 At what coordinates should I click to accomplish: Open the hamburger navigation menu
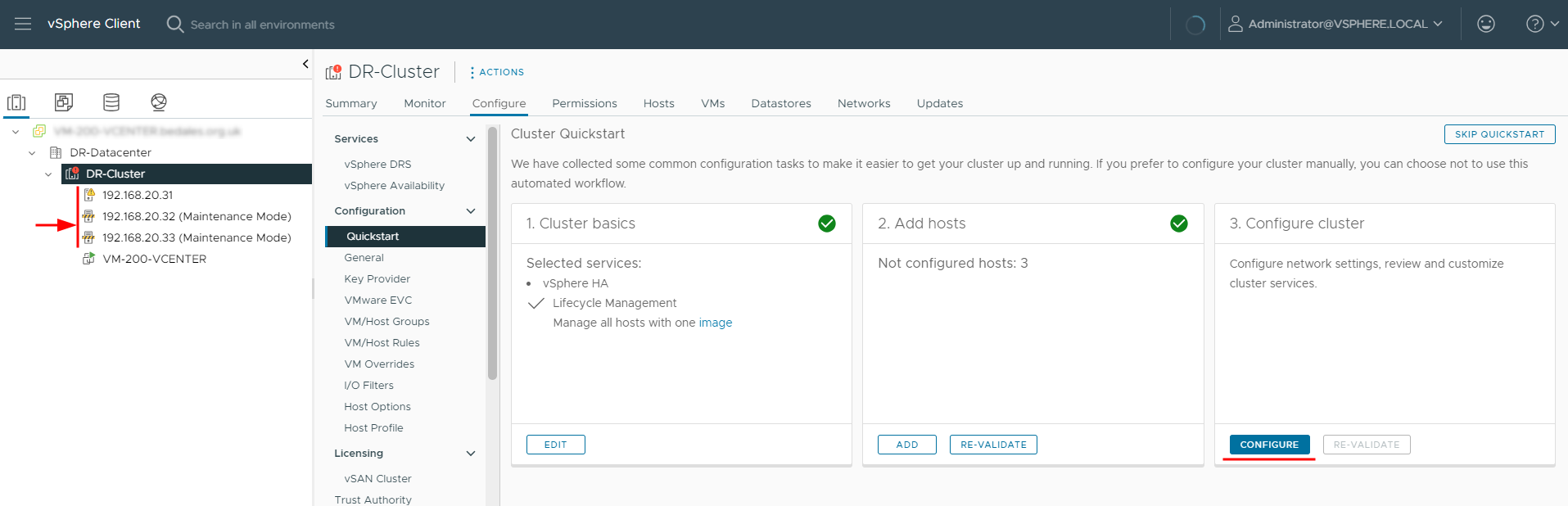23,24
